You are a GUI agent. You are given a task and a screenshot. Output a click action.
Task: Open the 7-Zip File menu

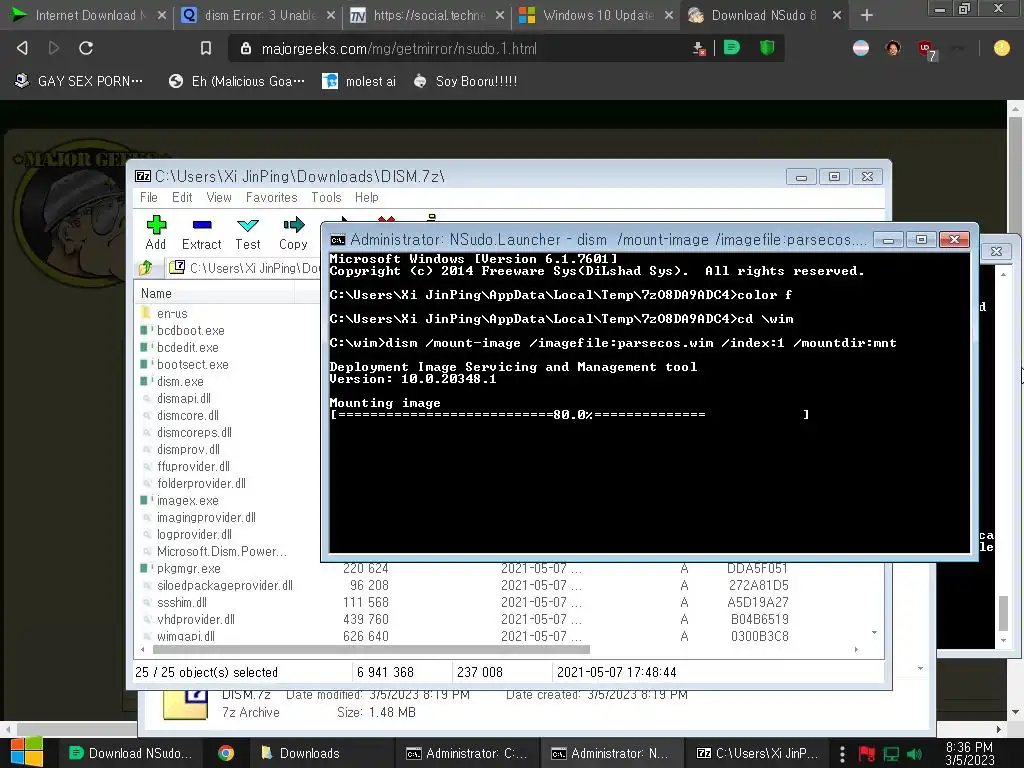[148, 197]
